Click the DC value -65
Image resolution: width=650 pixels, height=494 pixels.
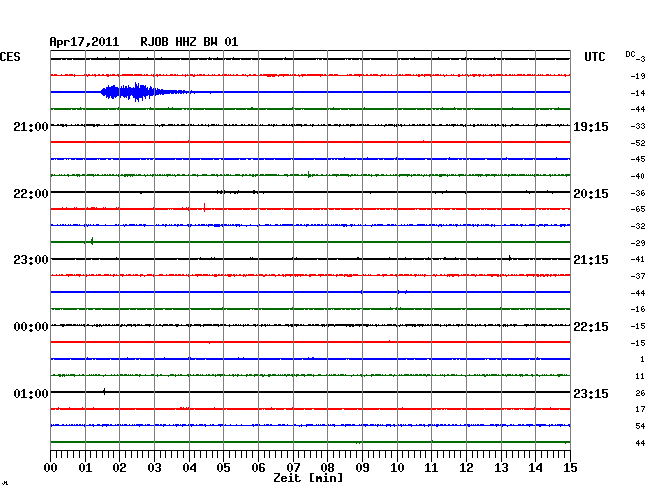click(x=638, y=209)
